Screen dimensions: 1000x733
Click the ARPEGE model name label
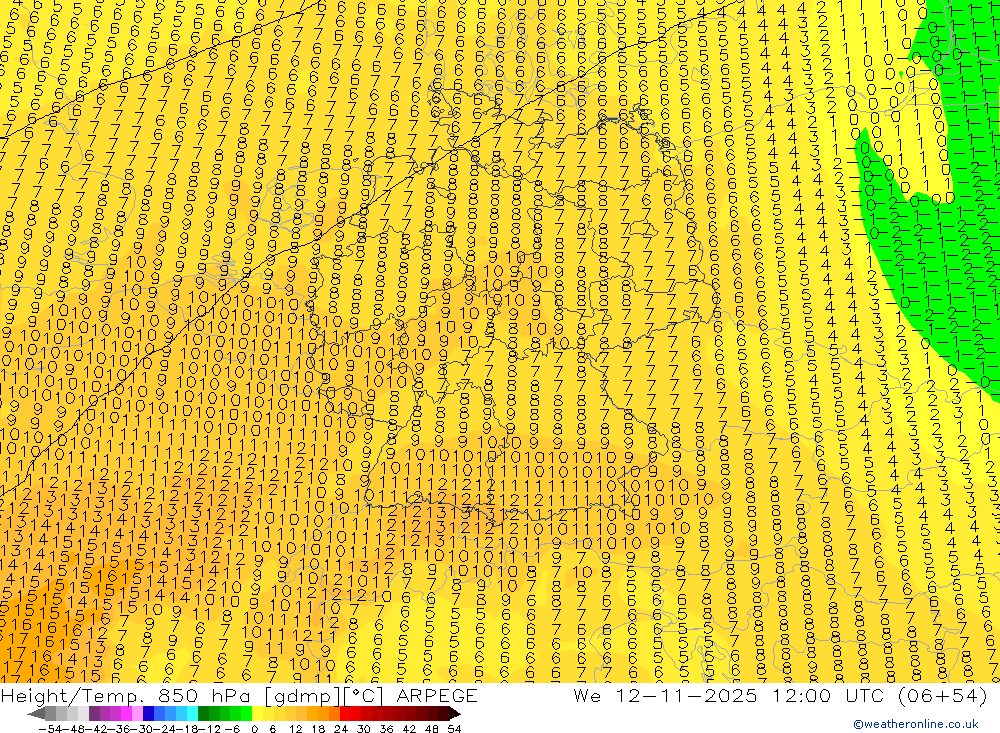tap(436, 695)
